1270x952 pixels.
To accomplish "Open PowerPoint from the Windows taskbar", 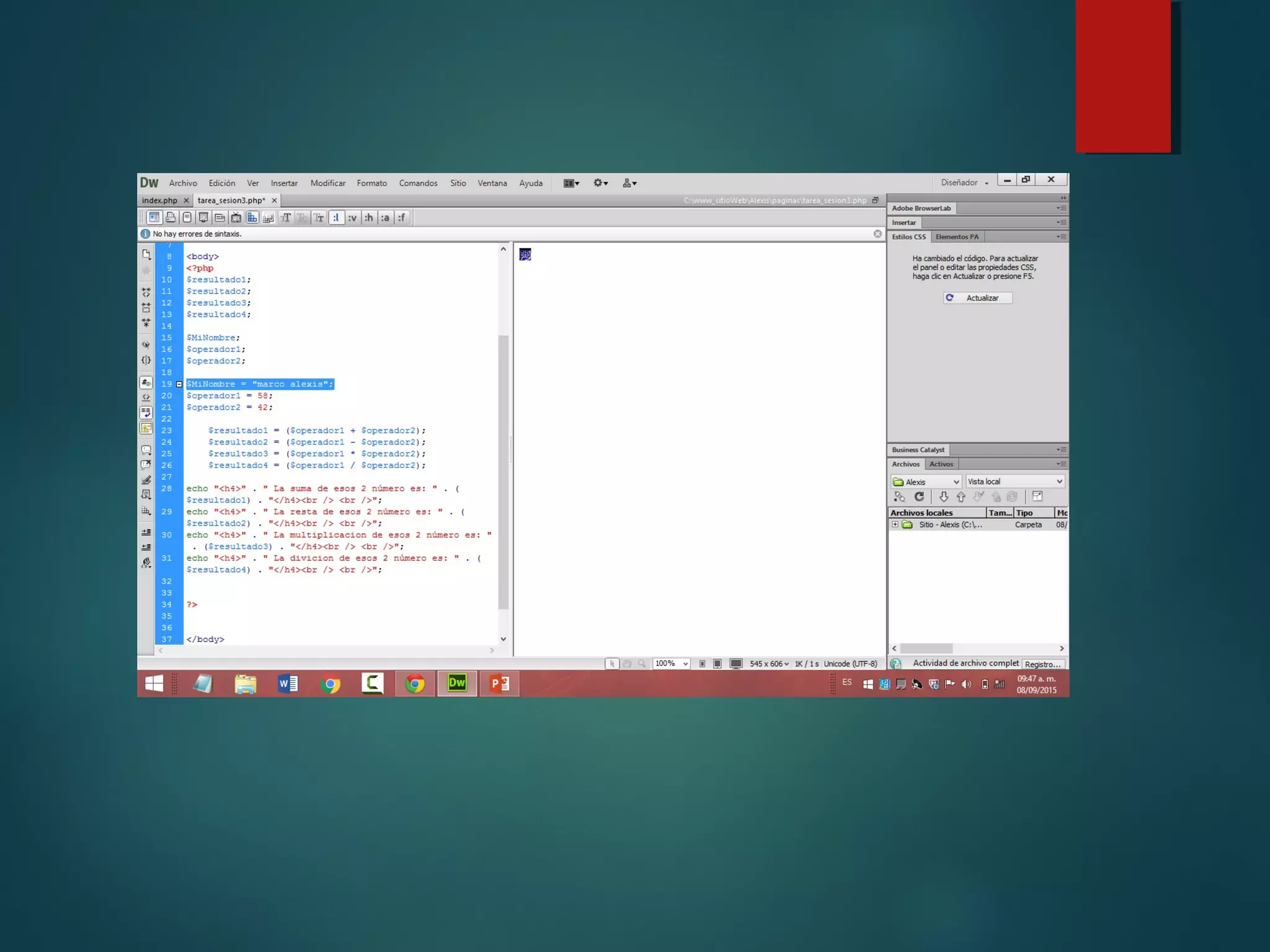I will click(x=499, y=684).
